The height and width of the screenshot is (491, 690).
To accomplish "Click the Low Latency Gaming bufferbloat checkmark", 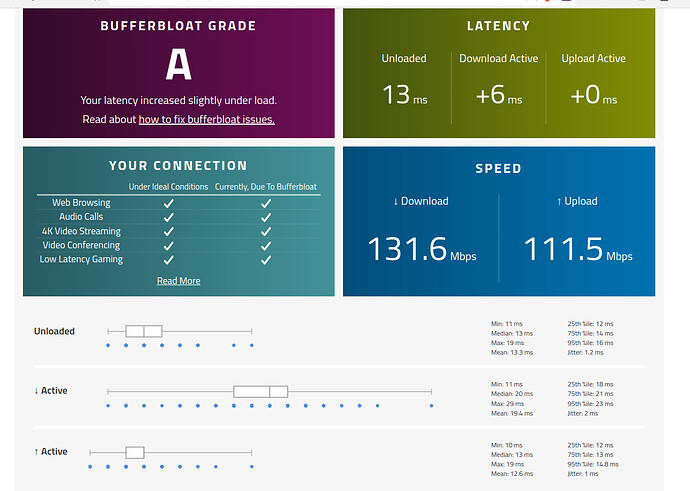I will tap(266, 260).
